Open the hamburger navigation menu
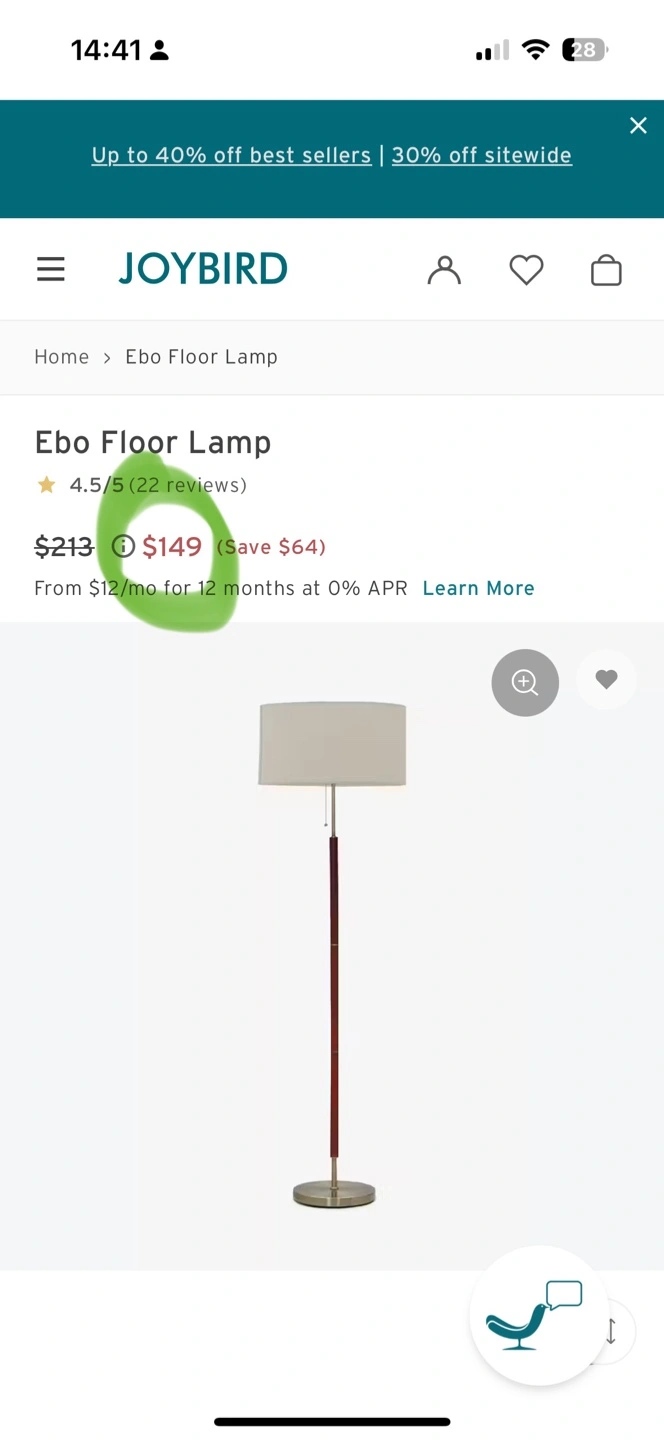 click(x=51, y=269)
